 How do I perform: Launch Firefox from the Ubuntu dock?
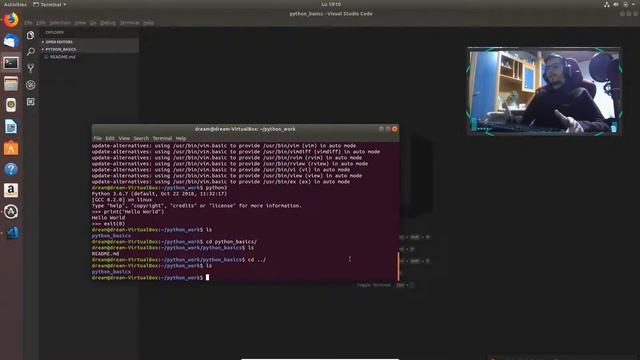point(11,20)
